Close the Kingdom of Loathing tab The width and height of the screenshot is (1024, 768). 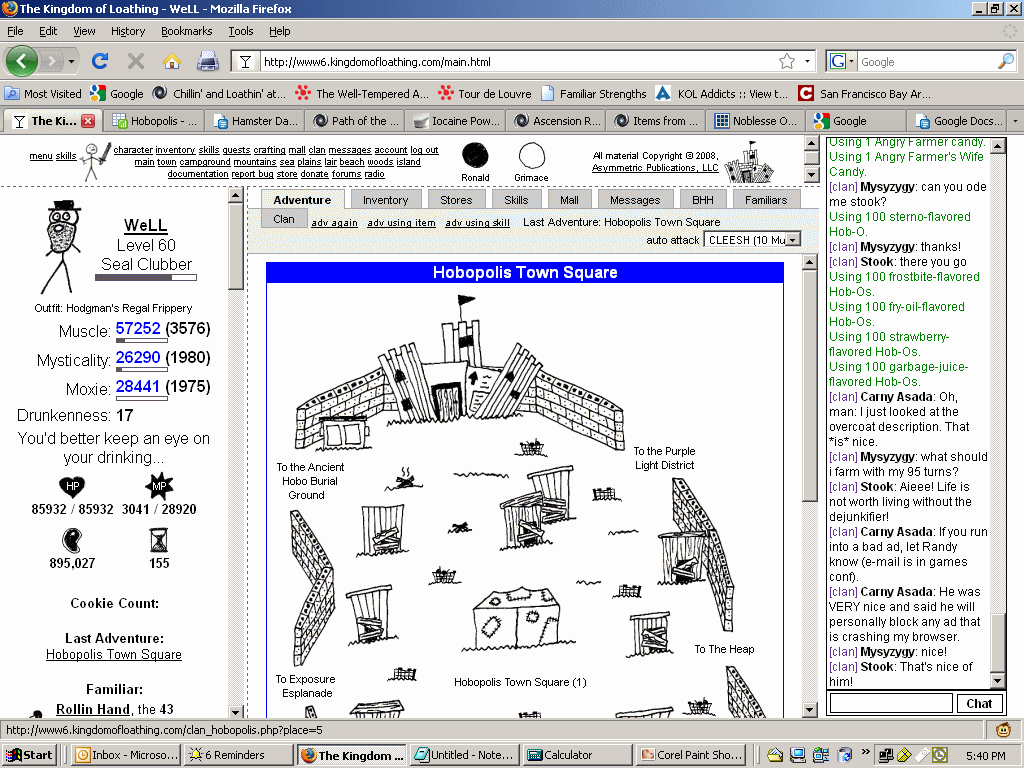(88, 121)
